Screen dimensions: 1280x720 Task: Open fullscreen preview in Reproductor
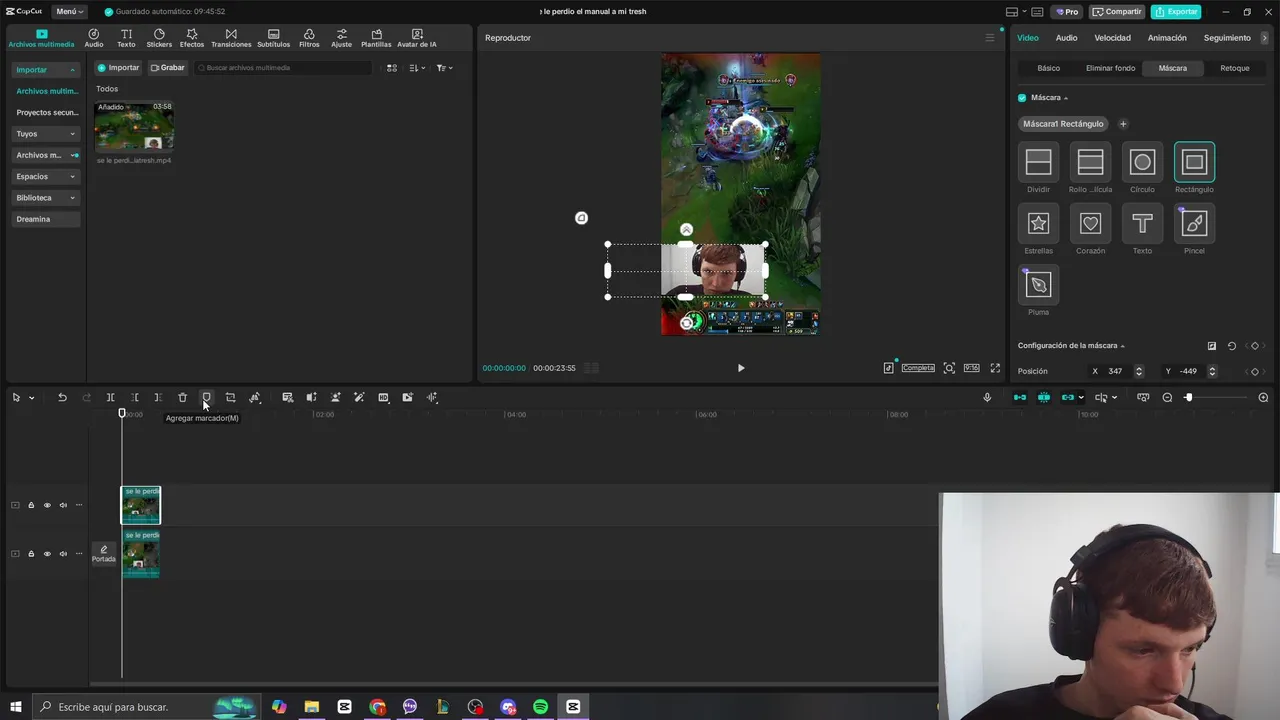pos(995,368)
